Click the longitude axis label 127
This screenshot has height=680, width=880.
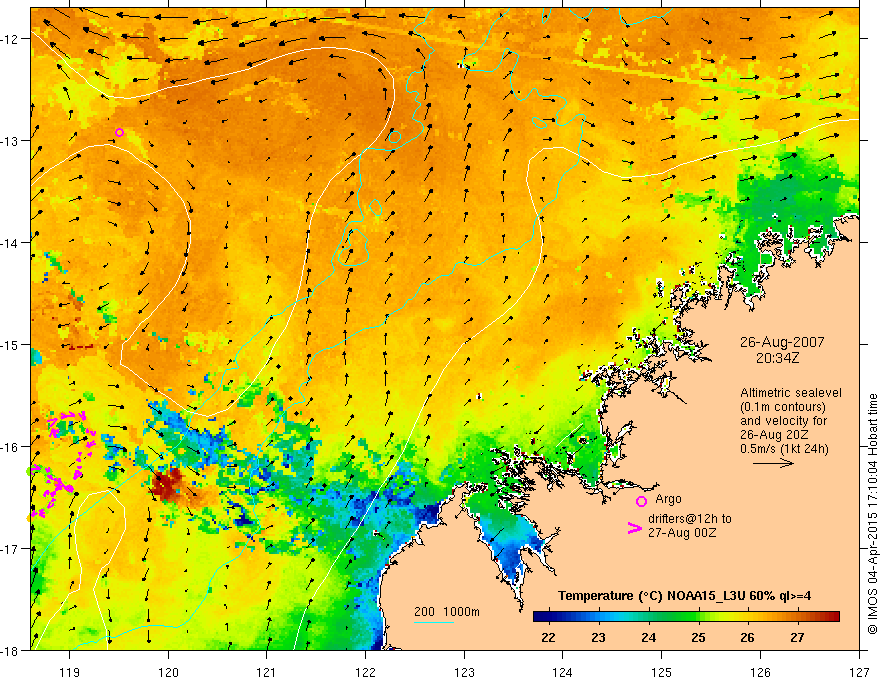point(859,672)
